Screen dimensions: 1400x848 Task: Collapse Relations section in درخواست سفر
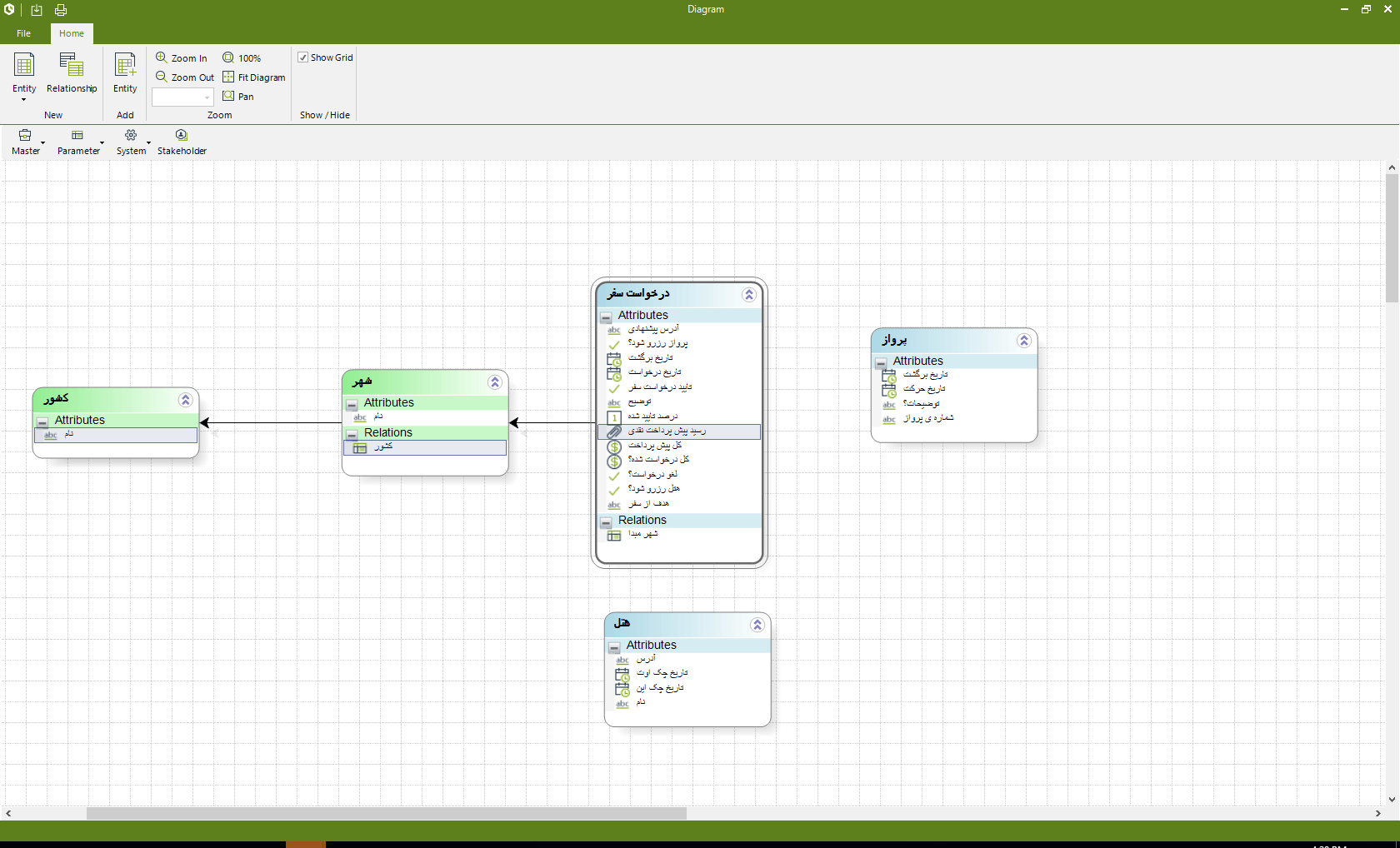click(x=607, y=522)
